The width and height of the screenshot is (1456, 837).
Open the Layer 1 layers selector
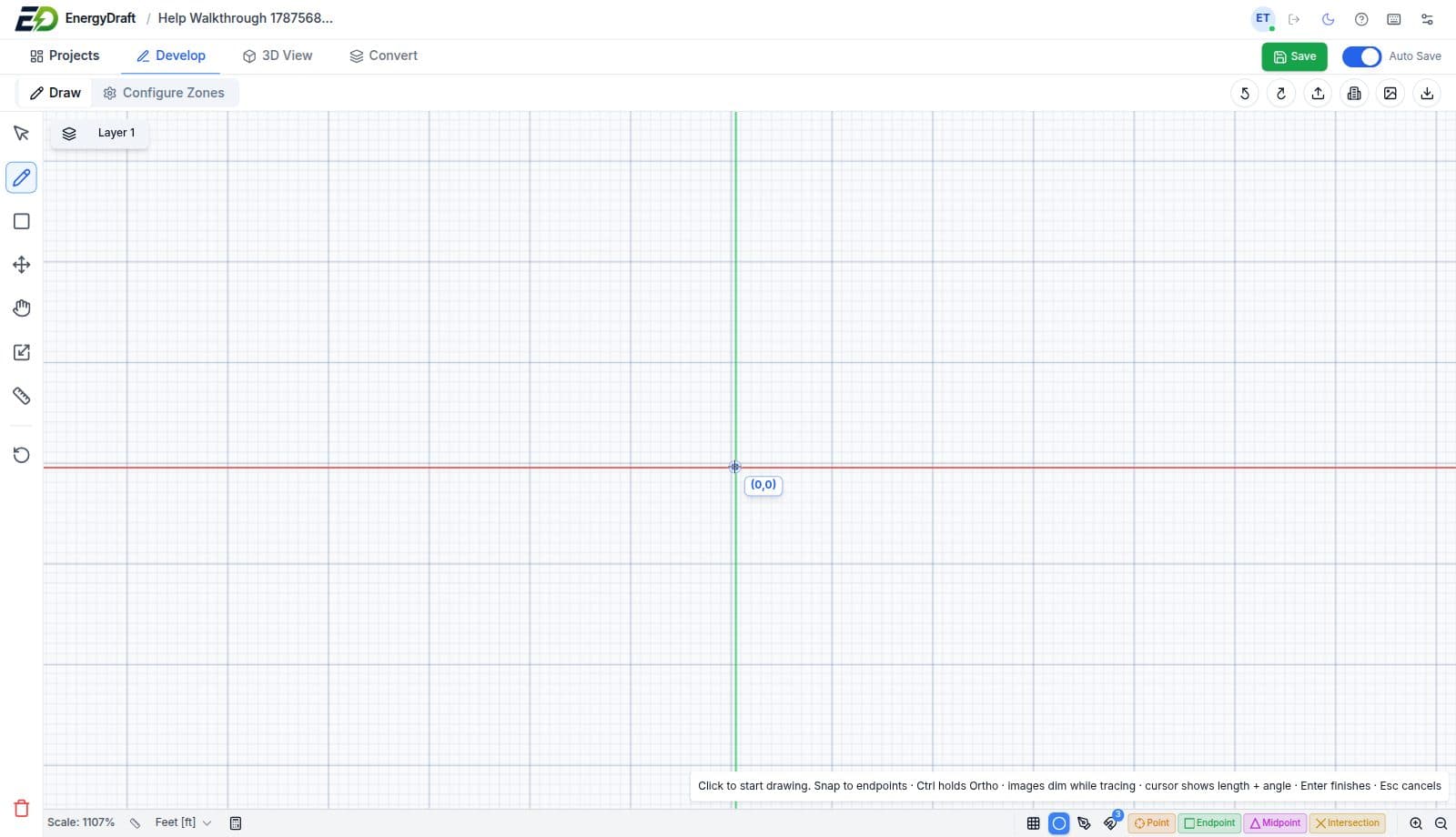pos(99,133)
